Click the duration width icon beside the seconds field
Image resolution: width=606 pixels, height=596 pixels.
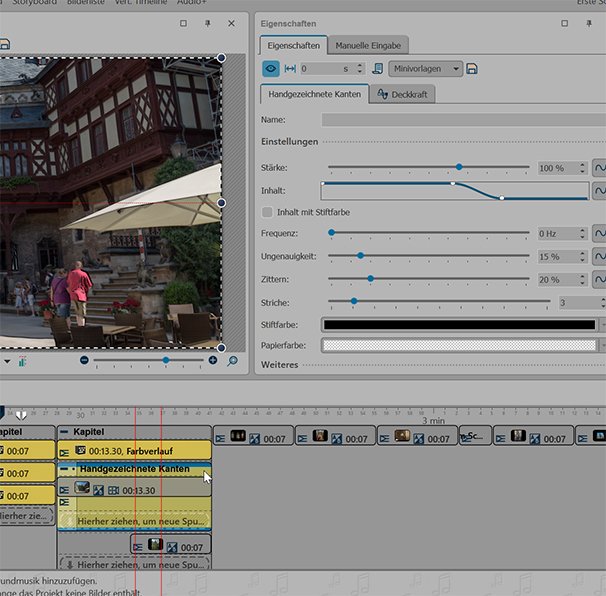[290, 69]
